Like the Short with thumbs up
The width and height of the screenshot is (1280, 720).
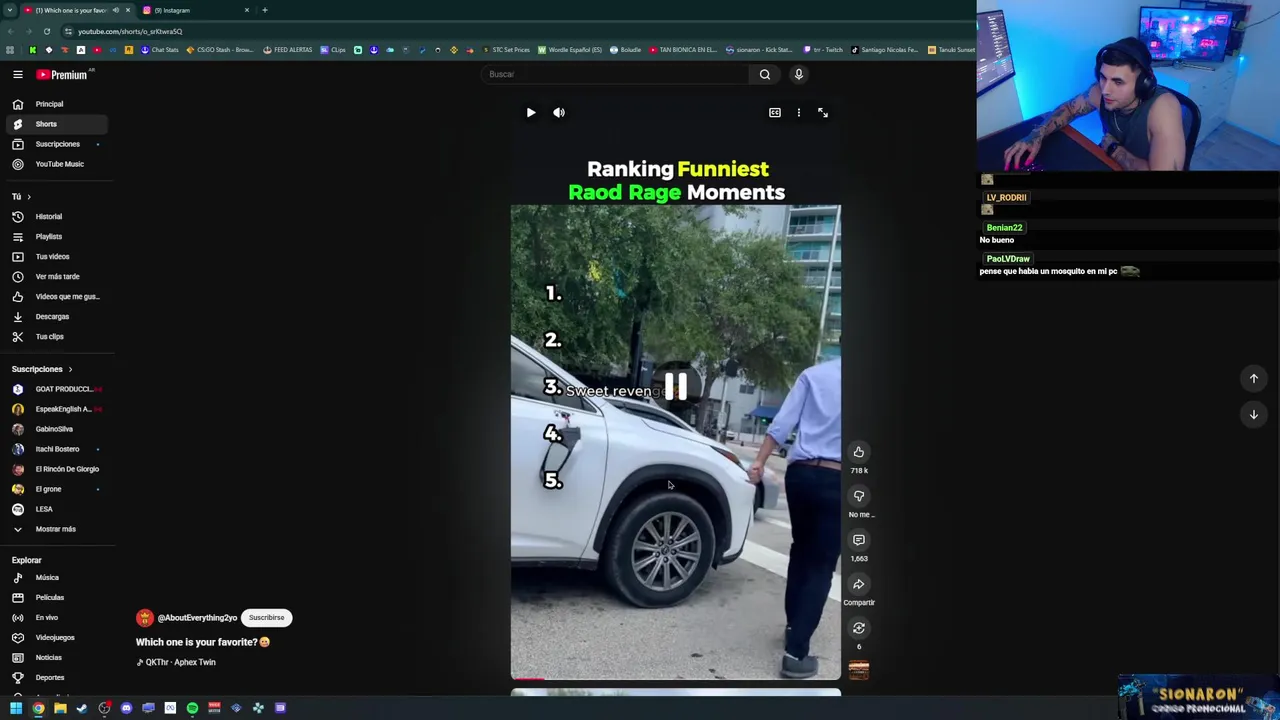[858, 452]
